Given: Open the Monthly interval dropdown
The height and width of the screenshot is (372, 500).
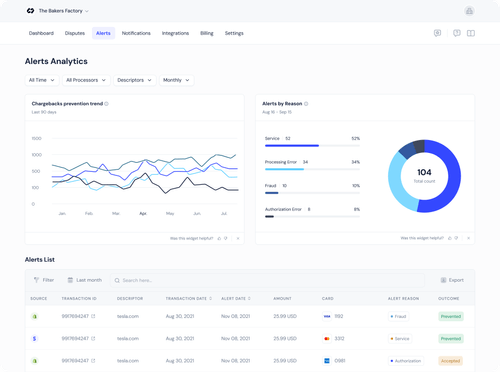Looking at the screenshot, I should point(176,80).
